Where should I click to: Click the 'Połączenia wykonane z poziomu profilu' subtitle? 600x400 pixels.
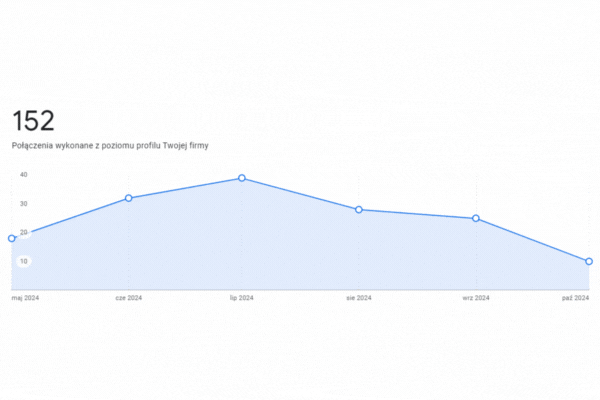tap(110, 146)
